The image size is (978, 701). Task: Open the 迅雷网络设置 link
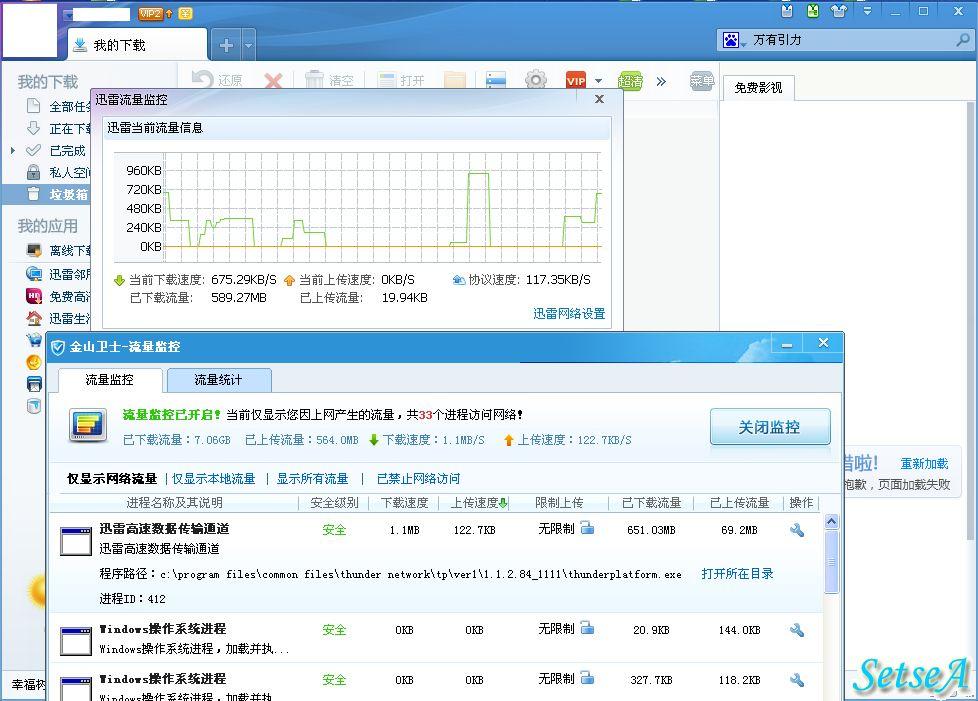coord(569,314)
